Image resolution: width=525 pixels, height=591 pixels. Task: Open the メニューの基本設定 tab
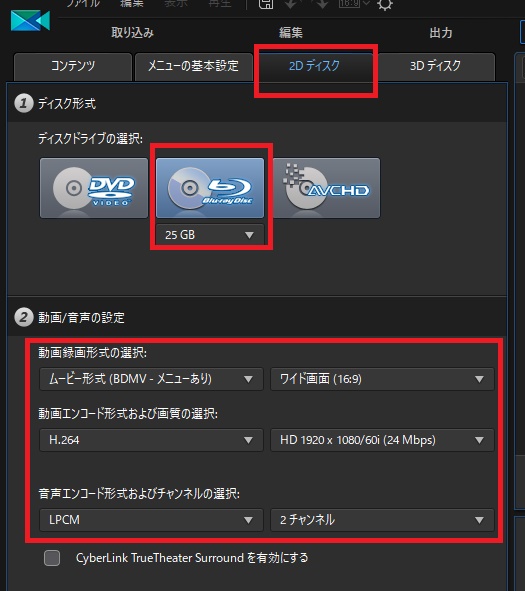[x=194, y=66]
